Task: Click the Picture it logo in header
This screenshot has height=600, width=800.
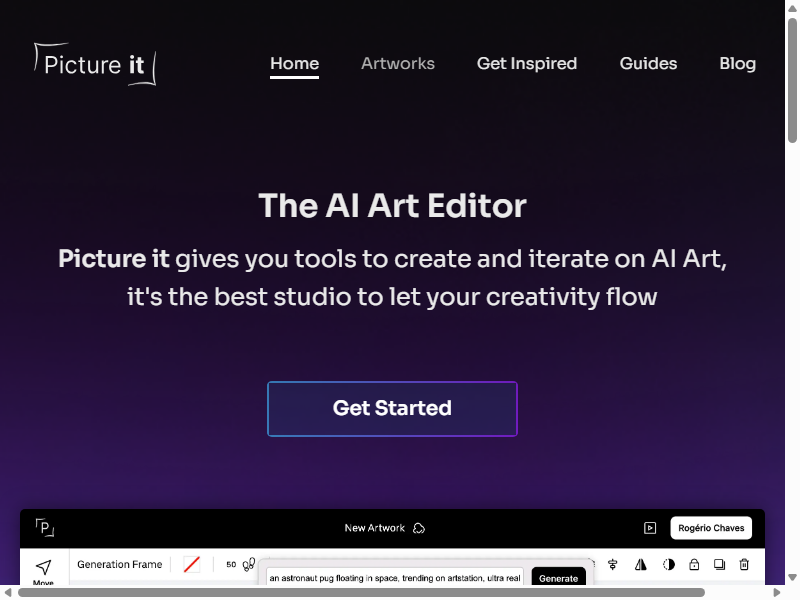Action: [95, 64]
